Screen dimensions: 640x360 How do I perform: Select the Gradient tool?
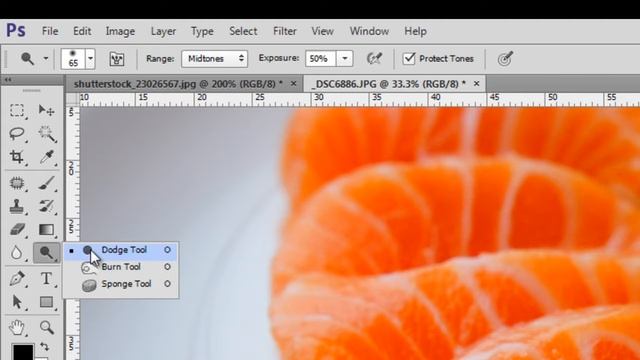[x=47, y=230]
